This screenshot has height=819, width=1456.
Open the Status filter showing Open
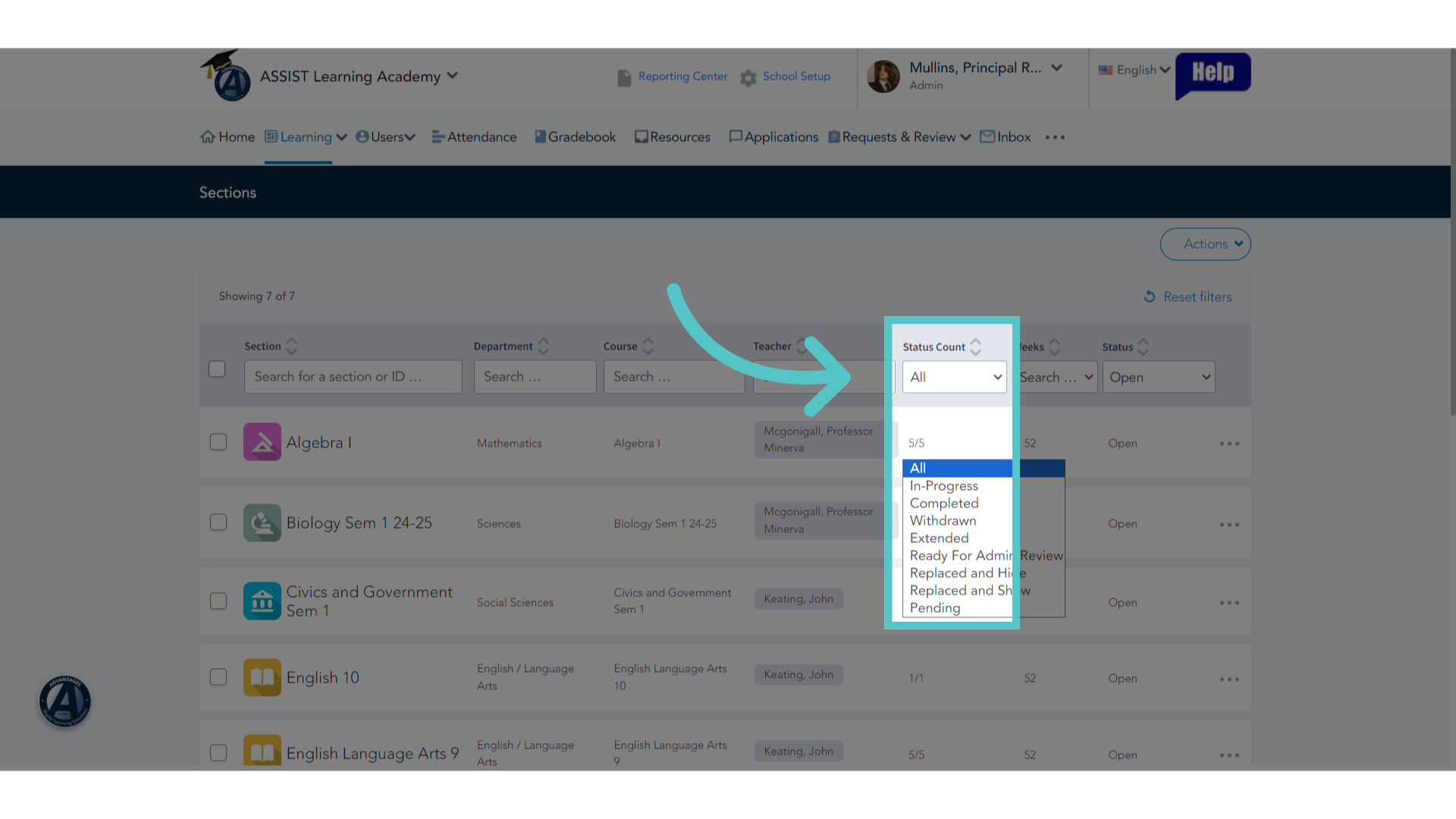[x=1159, y=377]
